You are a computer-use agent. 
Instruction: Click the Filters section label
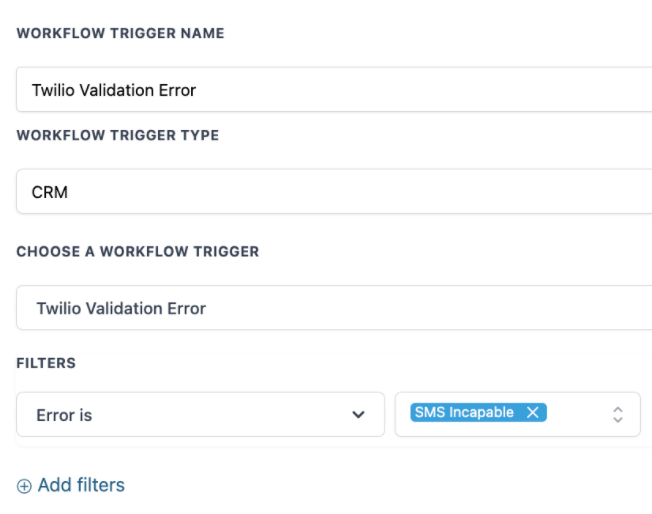[46, 363]
